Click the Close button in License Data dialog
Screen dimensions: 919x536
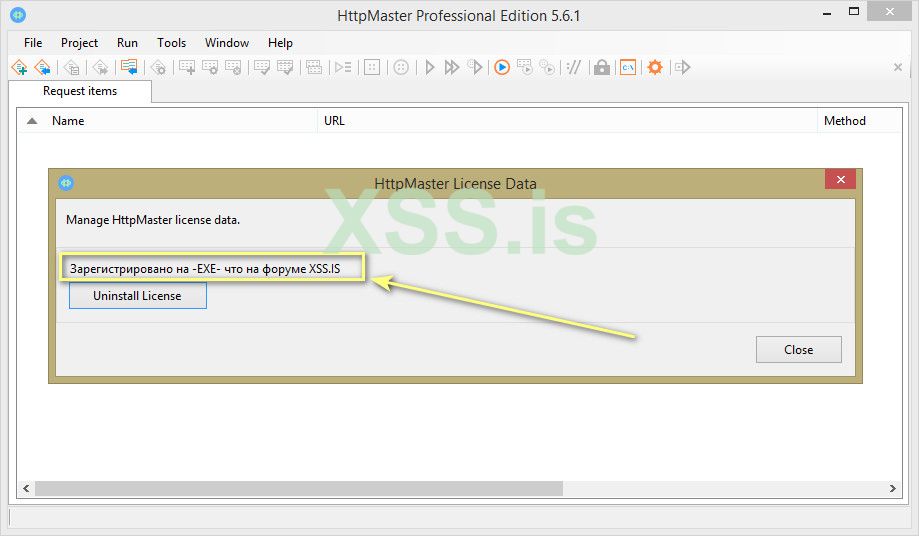pos(798,350)
